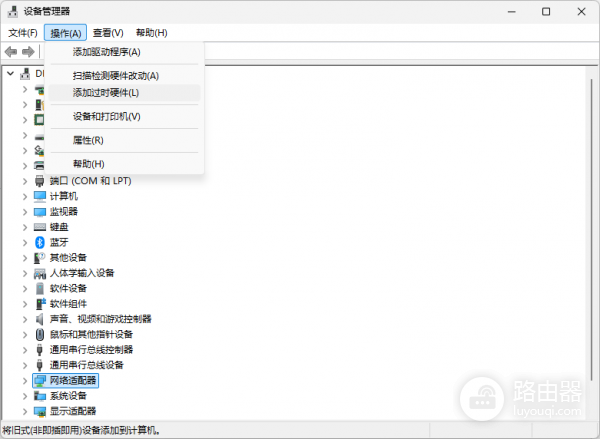Click the 端口 (COM 和 LPT) port icon

point(40,181)
